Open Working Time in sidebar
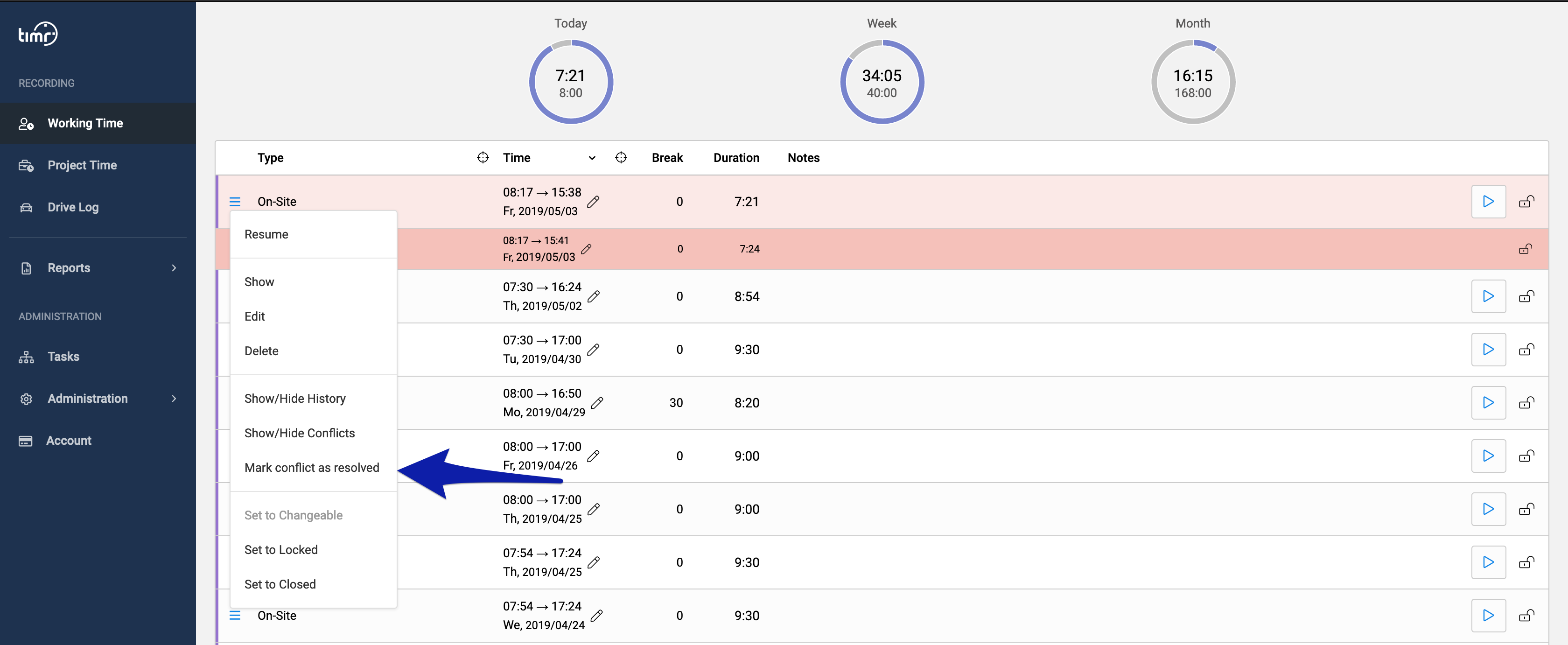 [x=98, y=124]
